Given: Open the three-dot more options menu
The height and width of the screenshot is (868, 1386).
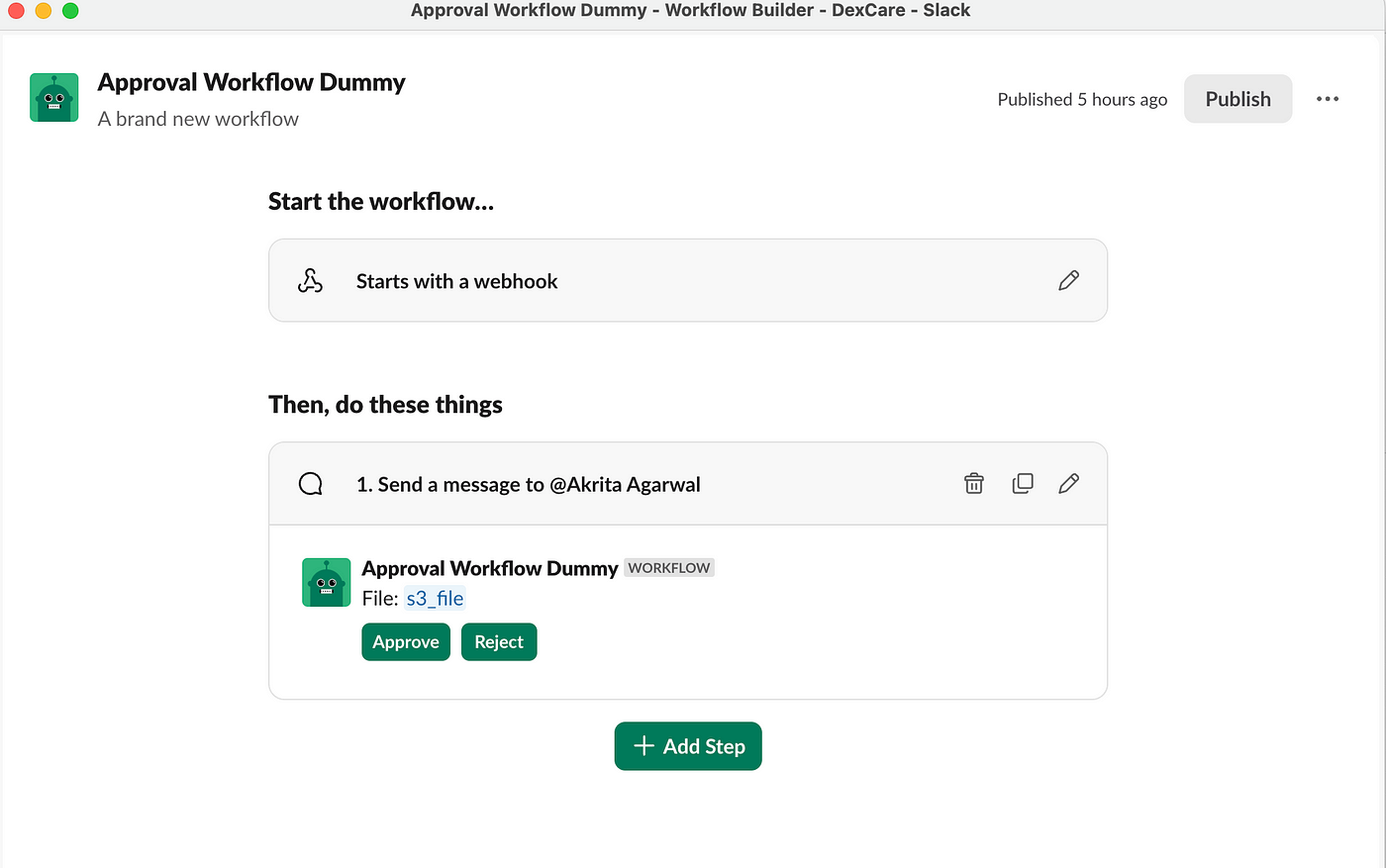Looking at the screenshot, I should point(1328,99).
